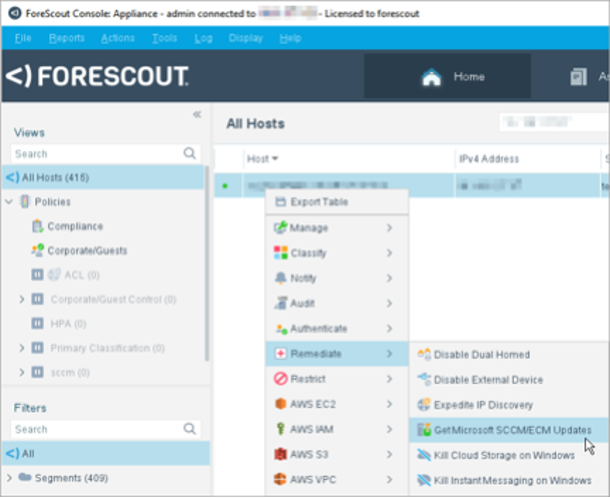Click the Home house icon
This screenshot has height=498, width=610.
(x=431, y=77)
